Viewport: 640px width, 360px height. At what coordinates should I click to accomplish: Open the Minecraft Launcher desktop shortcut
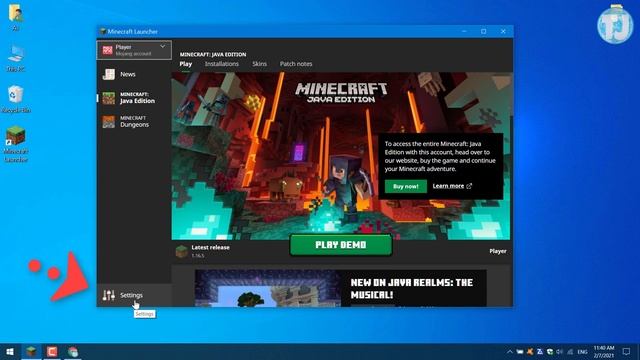click(16, 144)
